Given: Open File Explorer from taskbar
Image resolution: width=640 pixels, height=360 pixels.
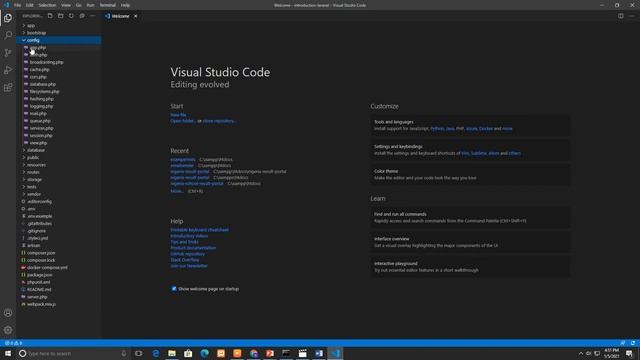Looking at the screenshot, I should coord(172,353).
